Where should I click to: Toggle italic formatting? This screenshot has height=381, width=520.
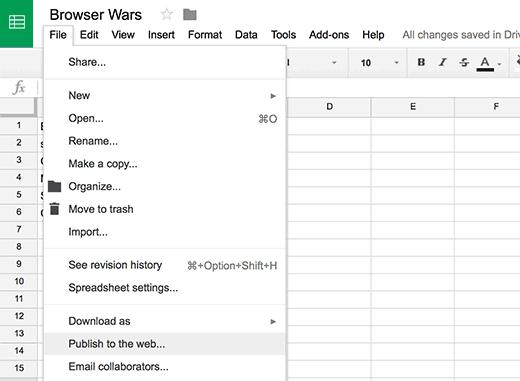coord(443,62)
